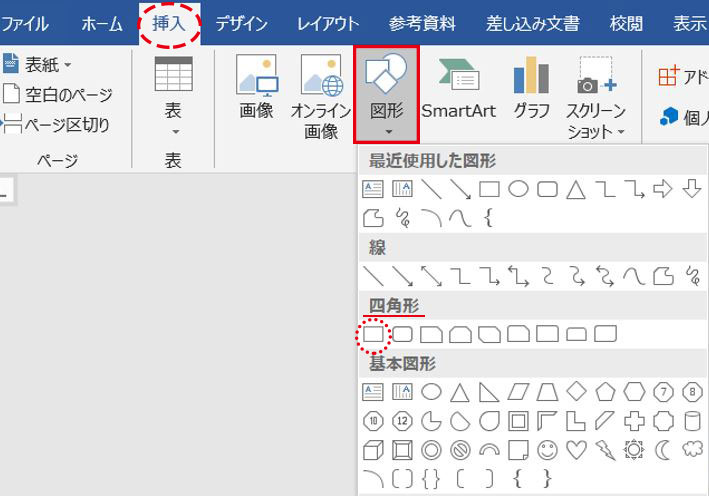
Task: Choose the dodecagon shape labeled 12
Action: tap(402, 421)
